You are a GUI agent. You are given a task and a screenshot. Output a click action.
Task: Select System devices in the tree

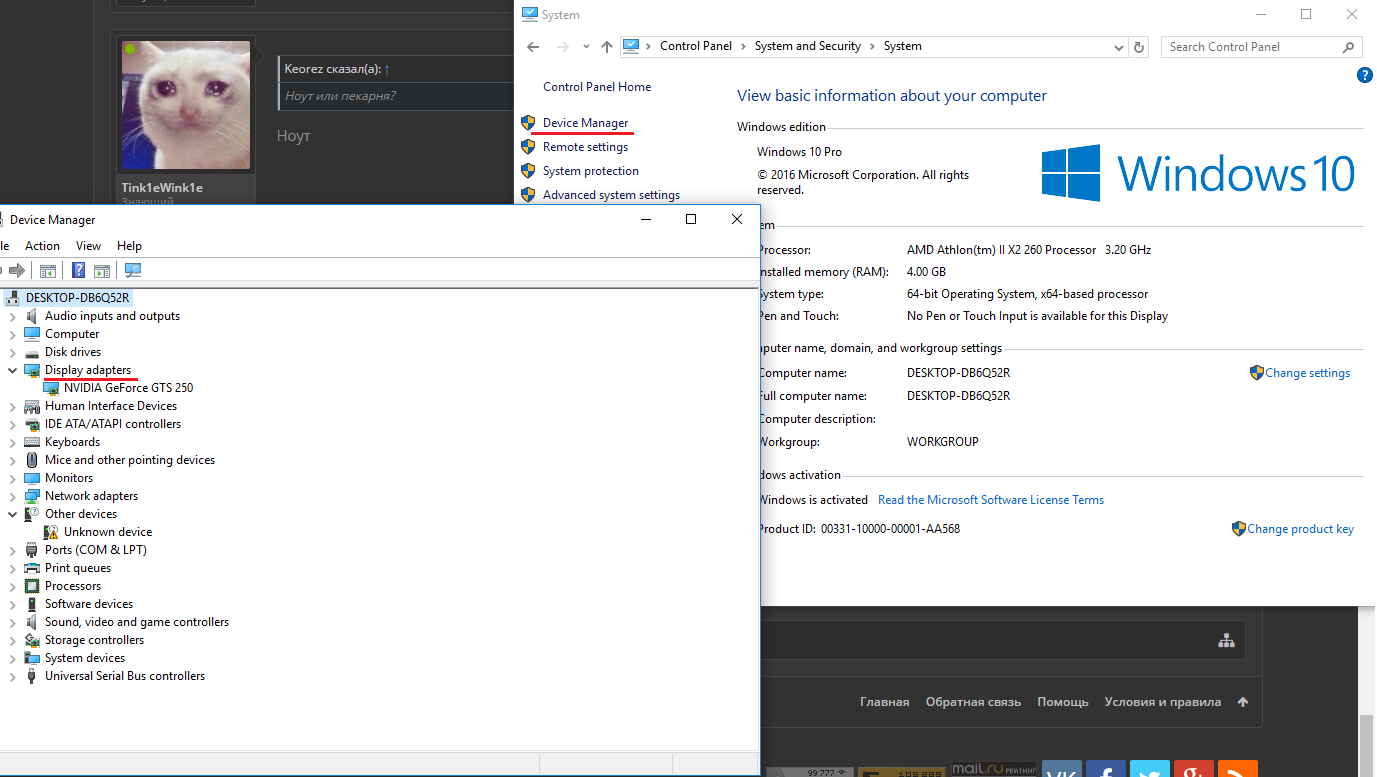click(85, 658)
